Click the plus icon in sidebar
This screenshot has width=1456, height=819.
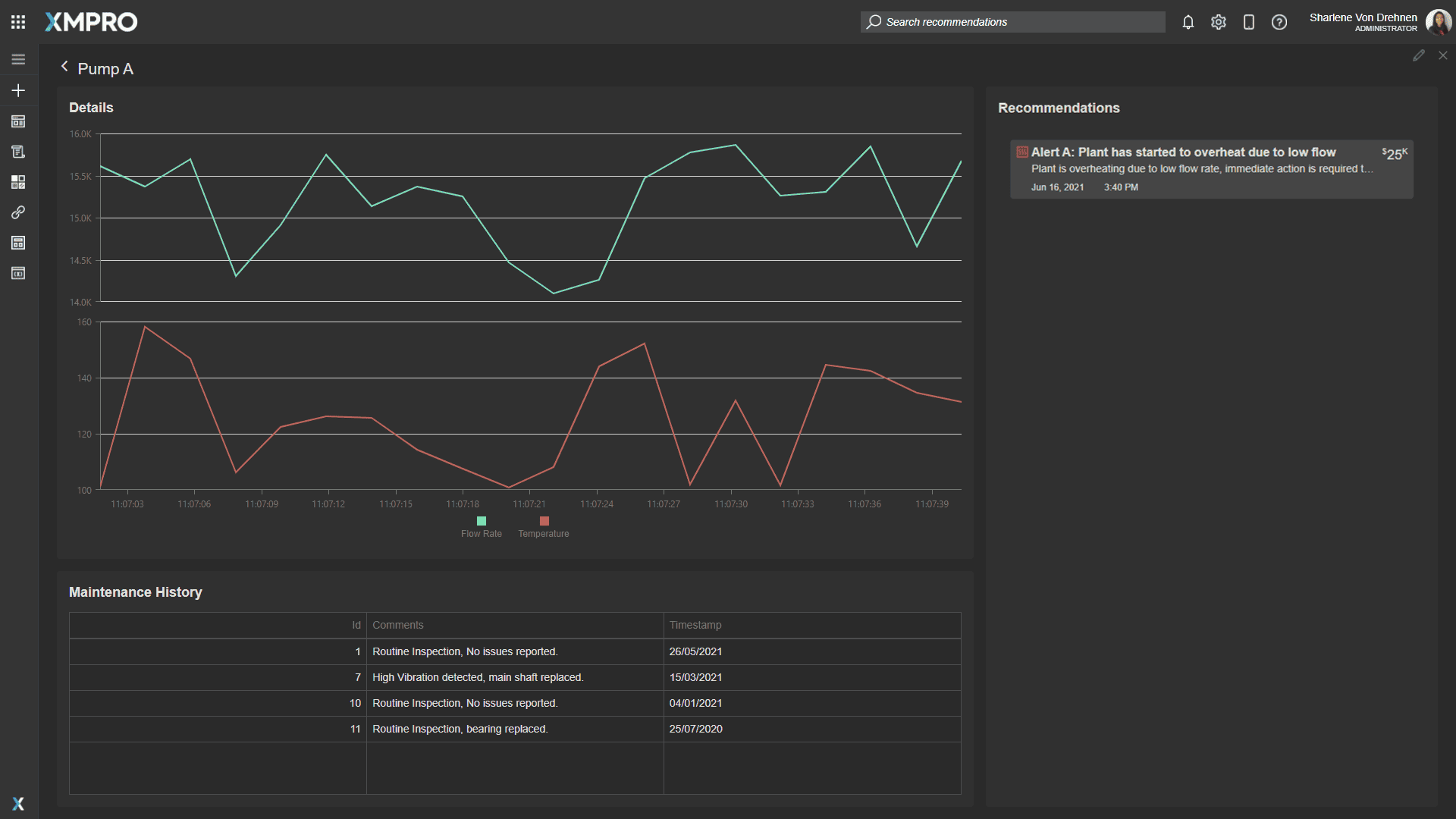tap(18, 90)
